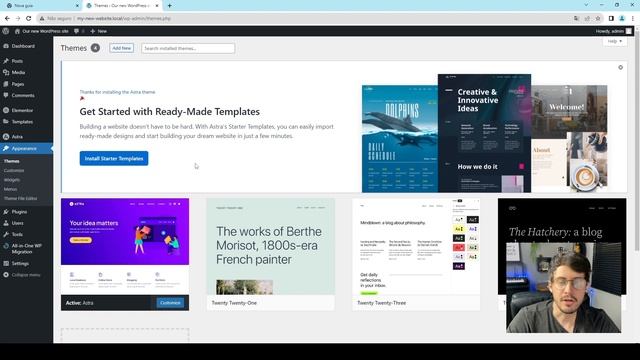Image resolution: width=640 pixels, height=360 pixels.
Task: Visit site via 'Our new WordPress site' link
Action: tap(42, 31)
